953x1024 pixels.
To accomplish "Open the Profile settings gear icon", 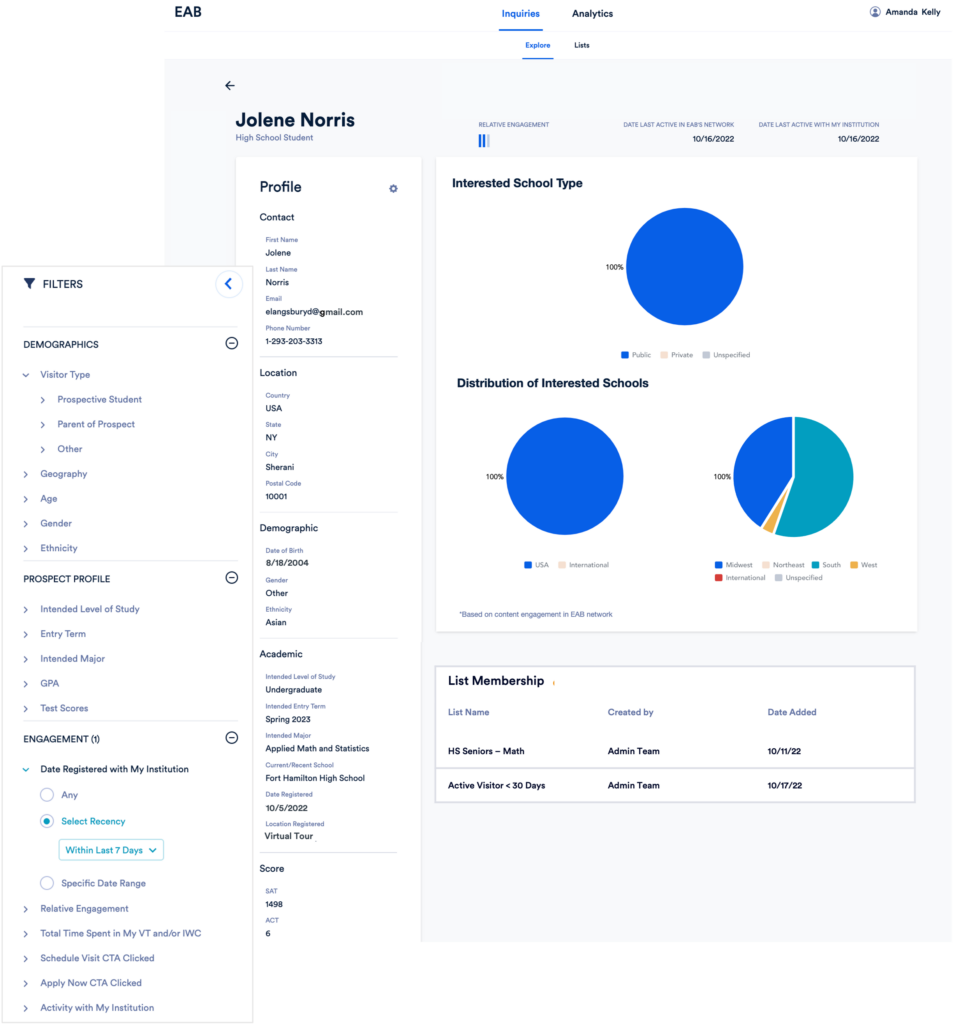I will [393, 188].
